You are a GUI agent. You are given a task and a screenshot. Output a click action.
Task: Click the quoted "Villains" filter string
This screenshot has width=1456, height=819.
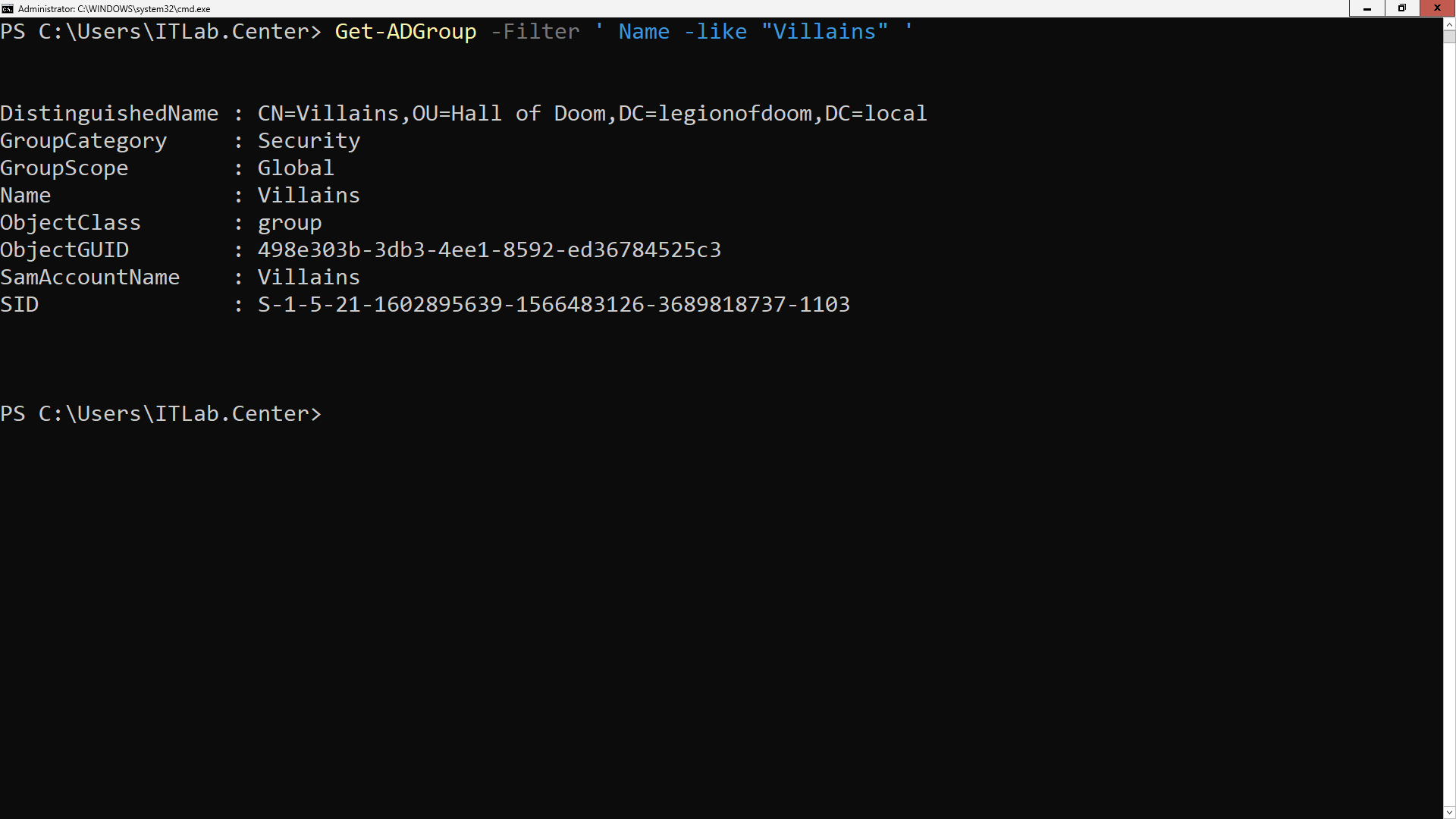point(824,32)
